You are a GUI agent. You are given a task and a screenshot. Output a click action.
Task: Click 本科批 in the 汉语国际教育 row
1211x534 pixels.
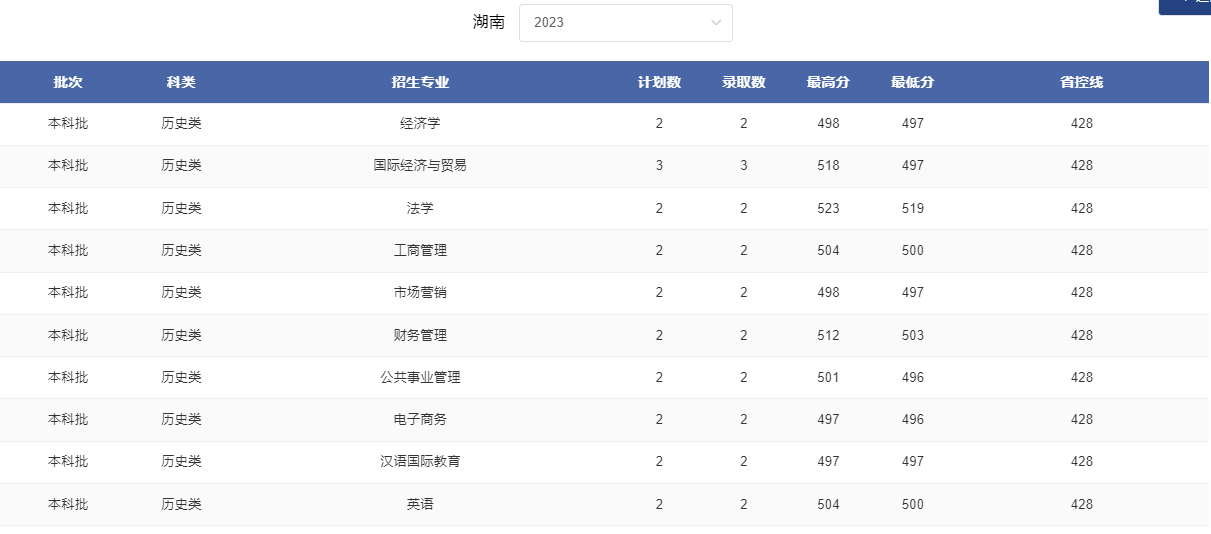pos(68,461)
